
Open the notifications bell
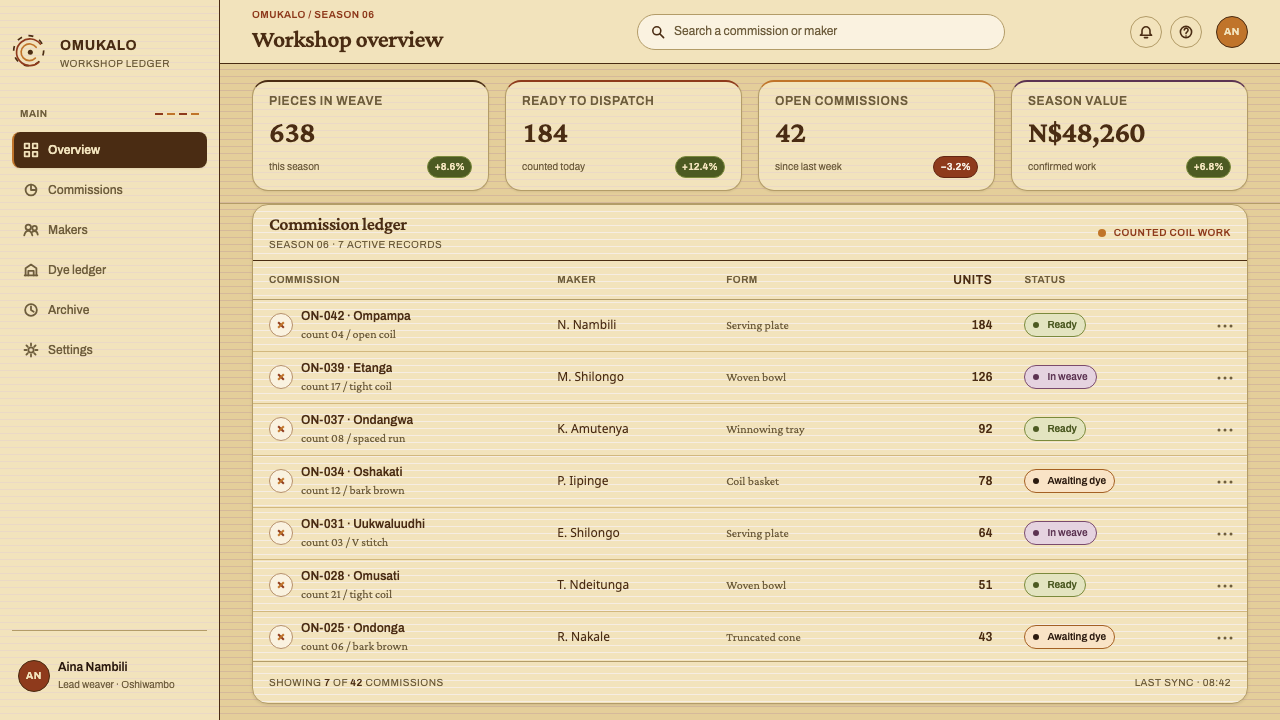pyautogui.click(x=1146, y=32)
